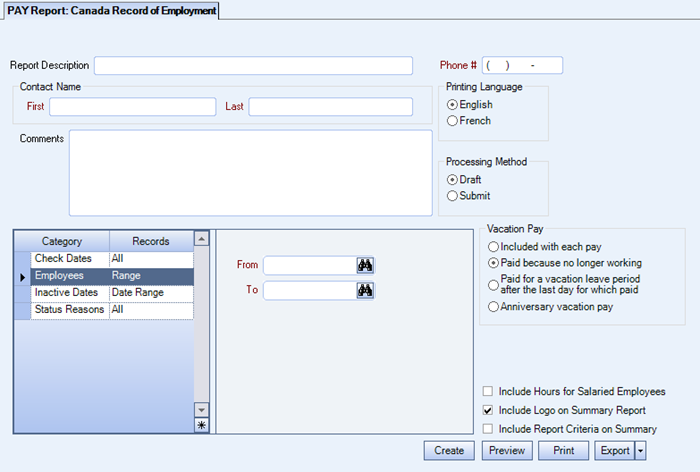Click the Report Description input field
The width and height of the screenshot is (700, 472).
253,66
